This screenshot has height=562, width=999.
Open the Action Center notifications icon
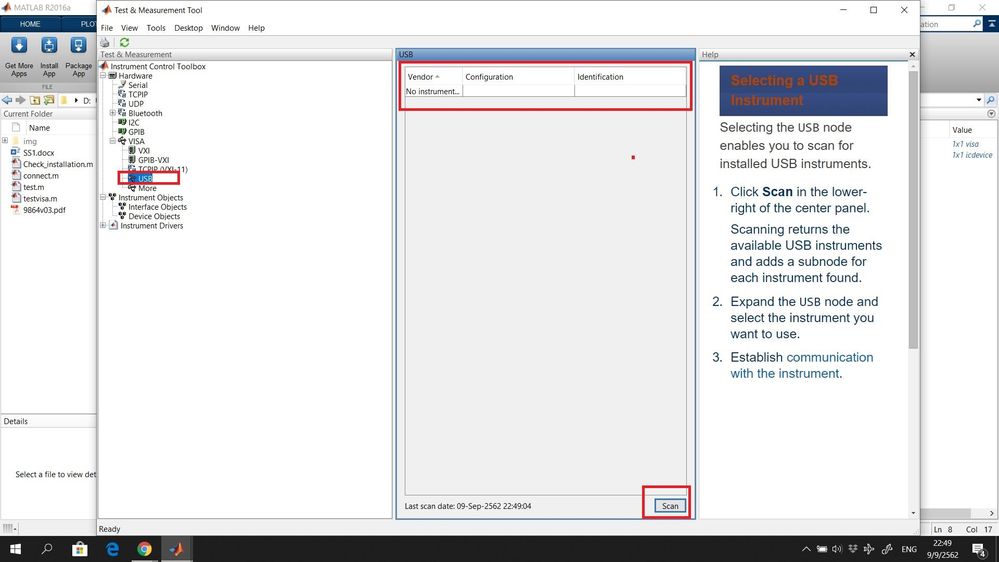(979, 549)
